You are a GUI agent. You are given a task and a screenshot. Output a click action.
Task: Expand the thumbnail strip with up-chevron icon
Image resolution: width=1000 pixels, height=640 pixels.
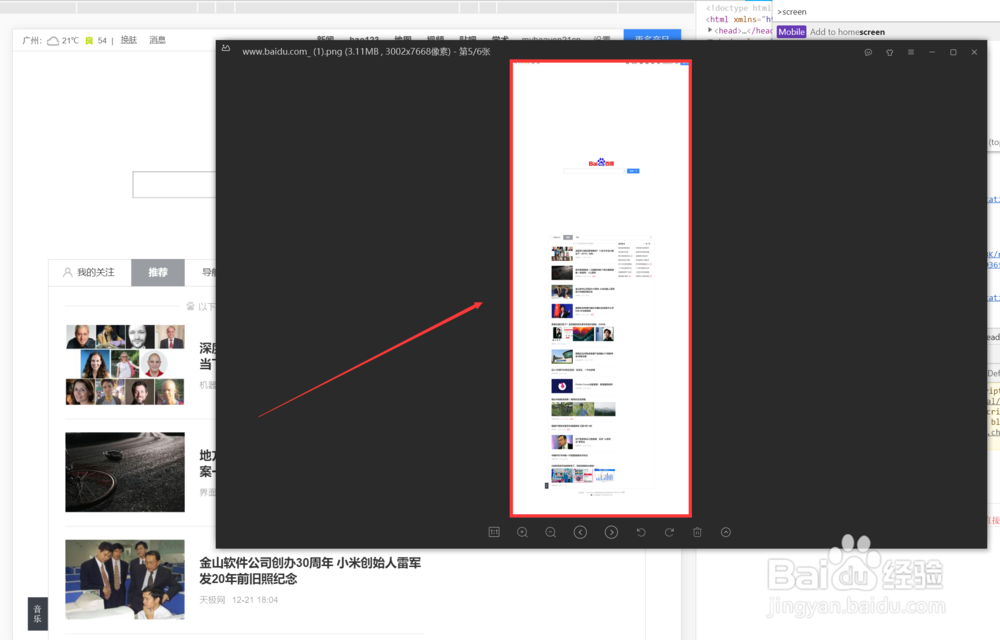coord(726,532)
